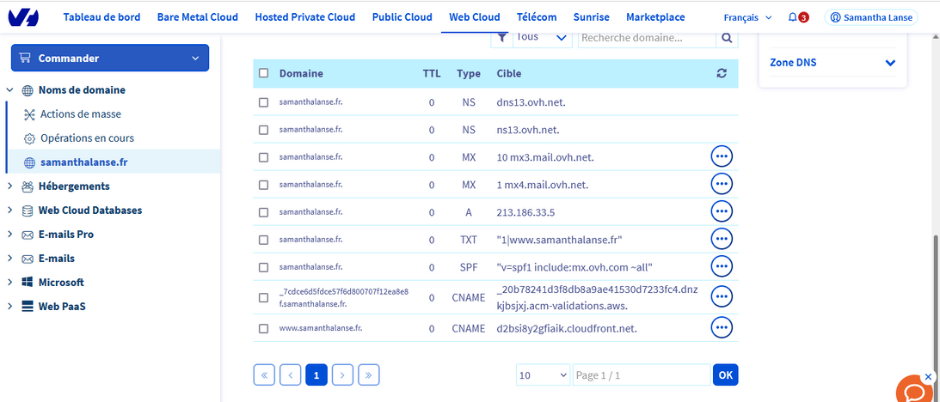Expand the Hébergements tree section
Image resolution: width=940 pixels, height=402 pixels.
click(10, 186)
